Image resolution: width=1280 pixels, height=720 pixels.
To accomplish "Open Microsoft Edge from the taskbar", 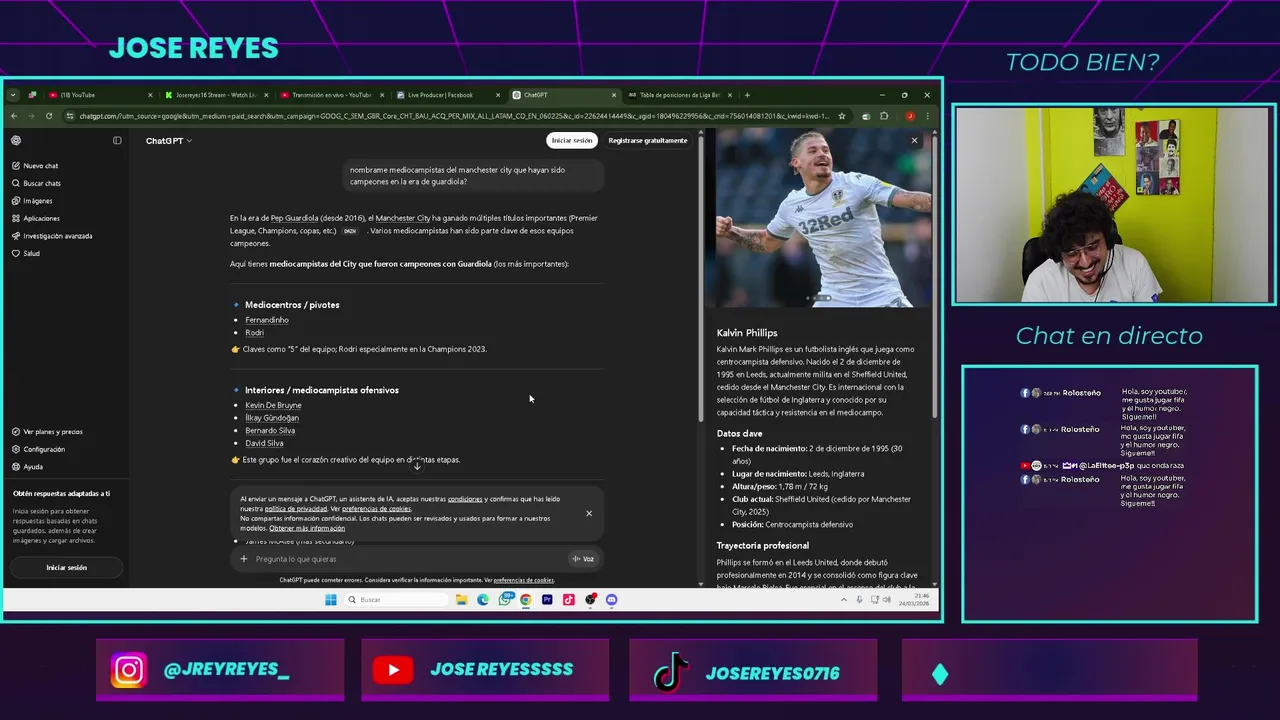I will pyautogui.click(x=483, y=600).
